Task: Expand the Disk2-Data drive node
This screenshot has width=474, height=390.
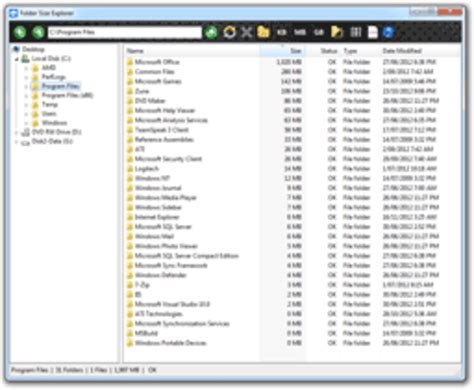Action: (x=17, y=142)
